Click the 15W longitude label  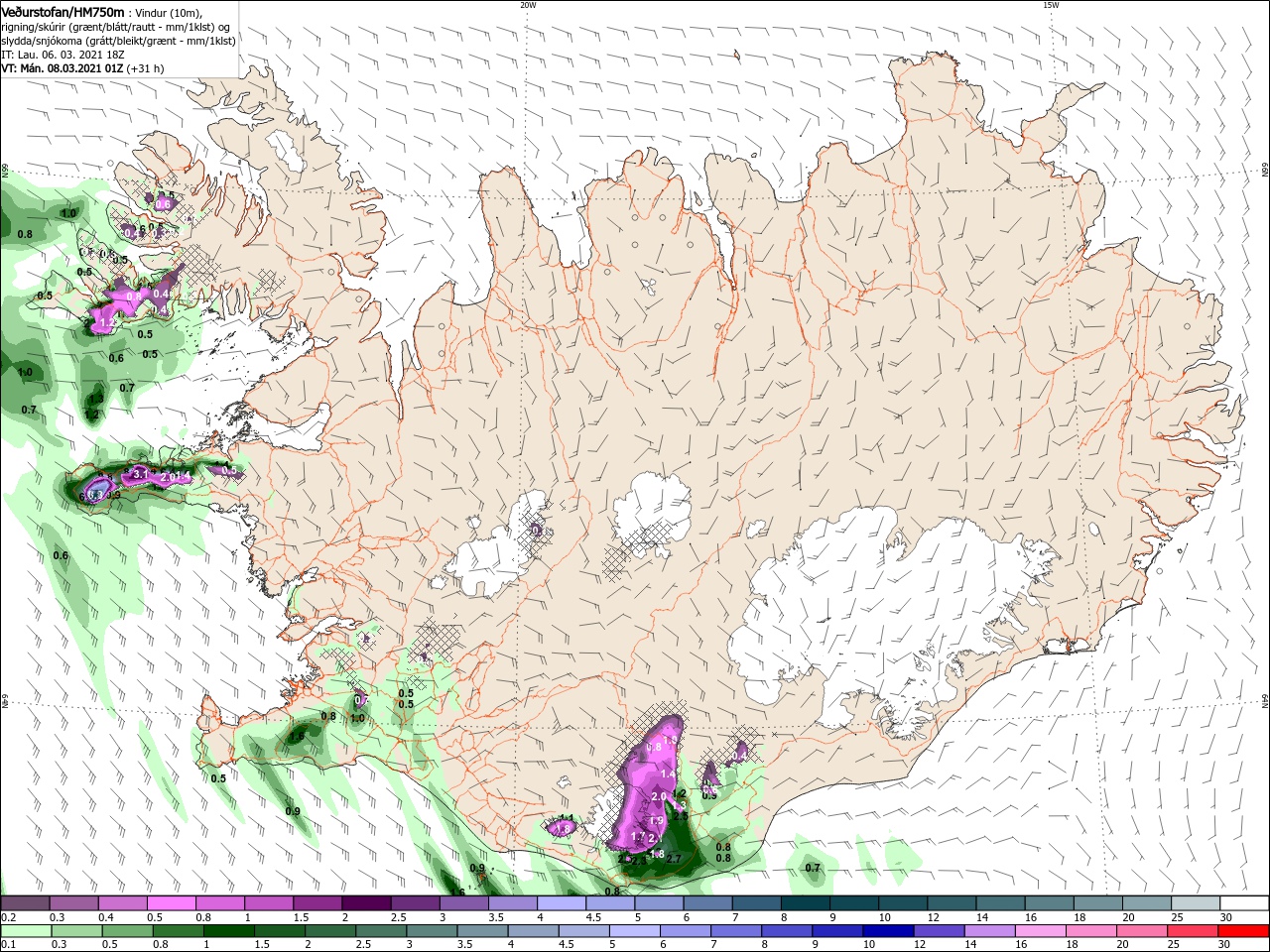[1052, 5]
